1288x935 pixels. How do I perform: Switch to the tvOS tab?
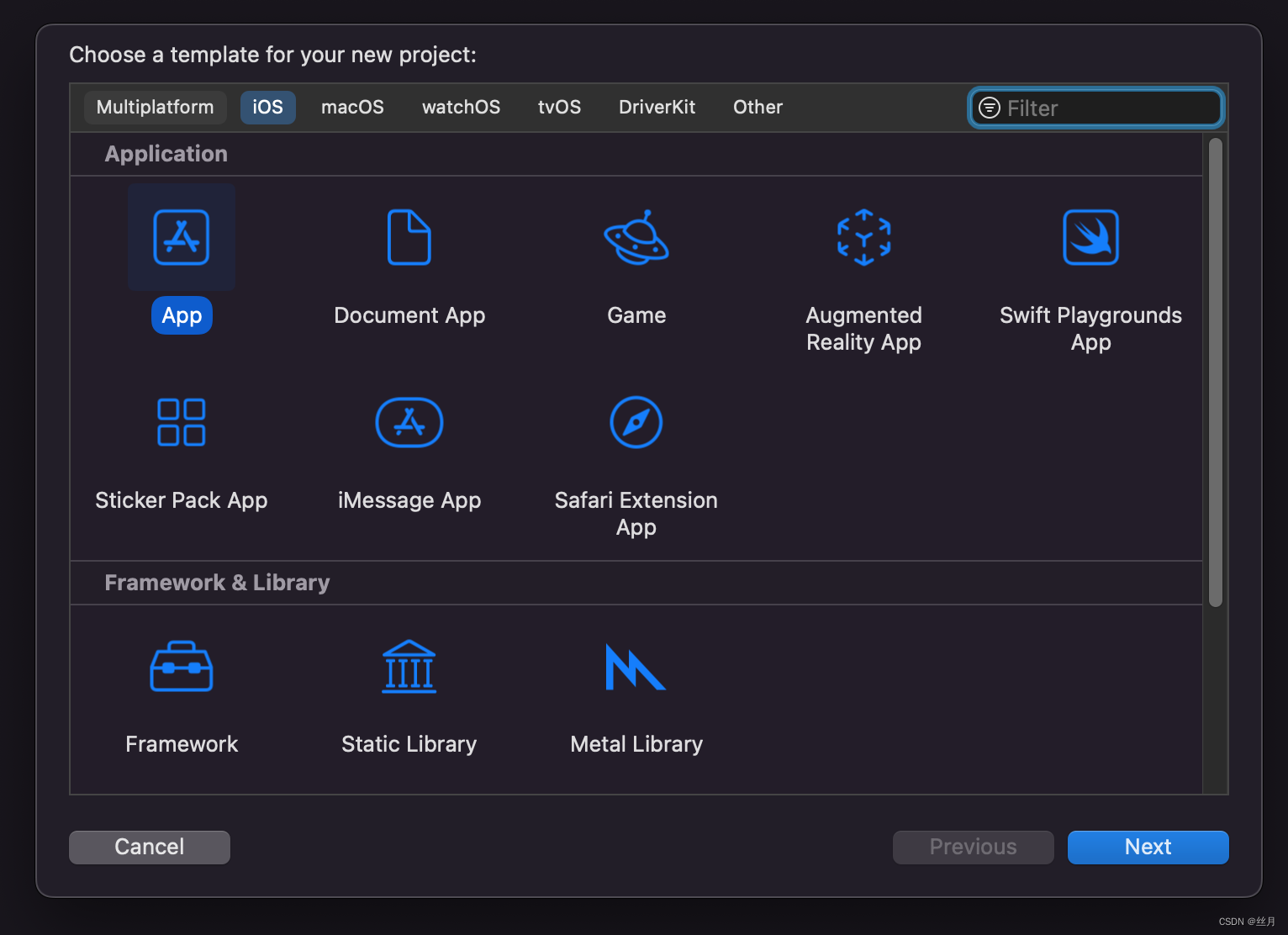click(559, 108)
